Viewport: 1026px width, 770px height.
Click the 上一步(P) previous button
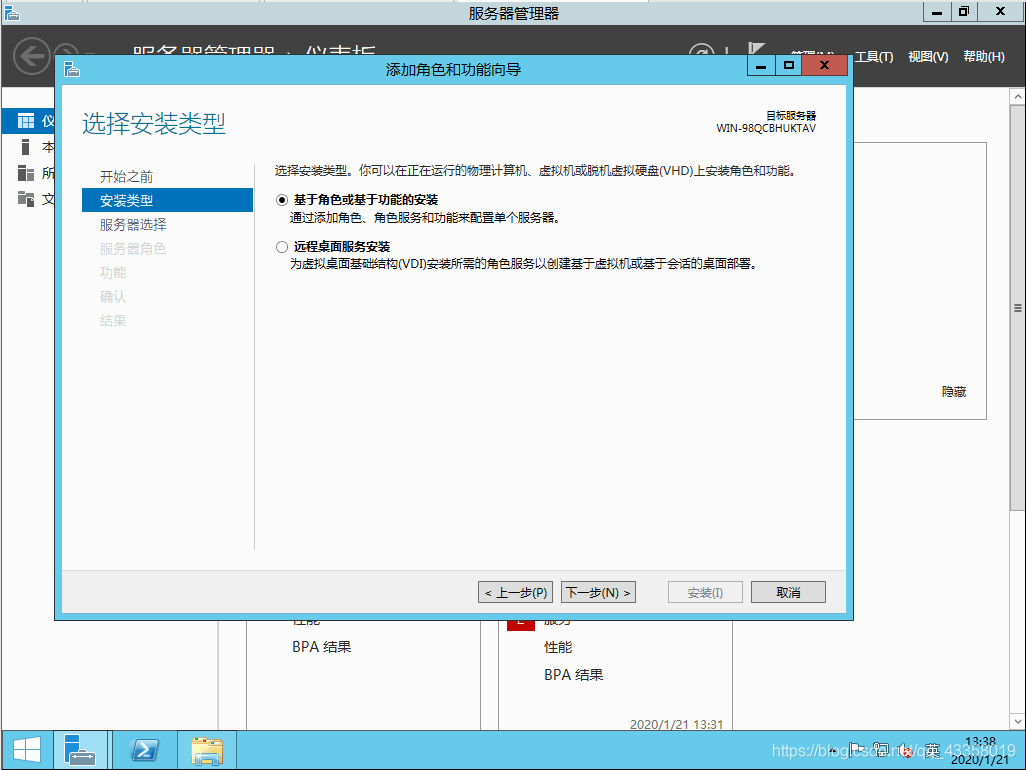(516, 592)
